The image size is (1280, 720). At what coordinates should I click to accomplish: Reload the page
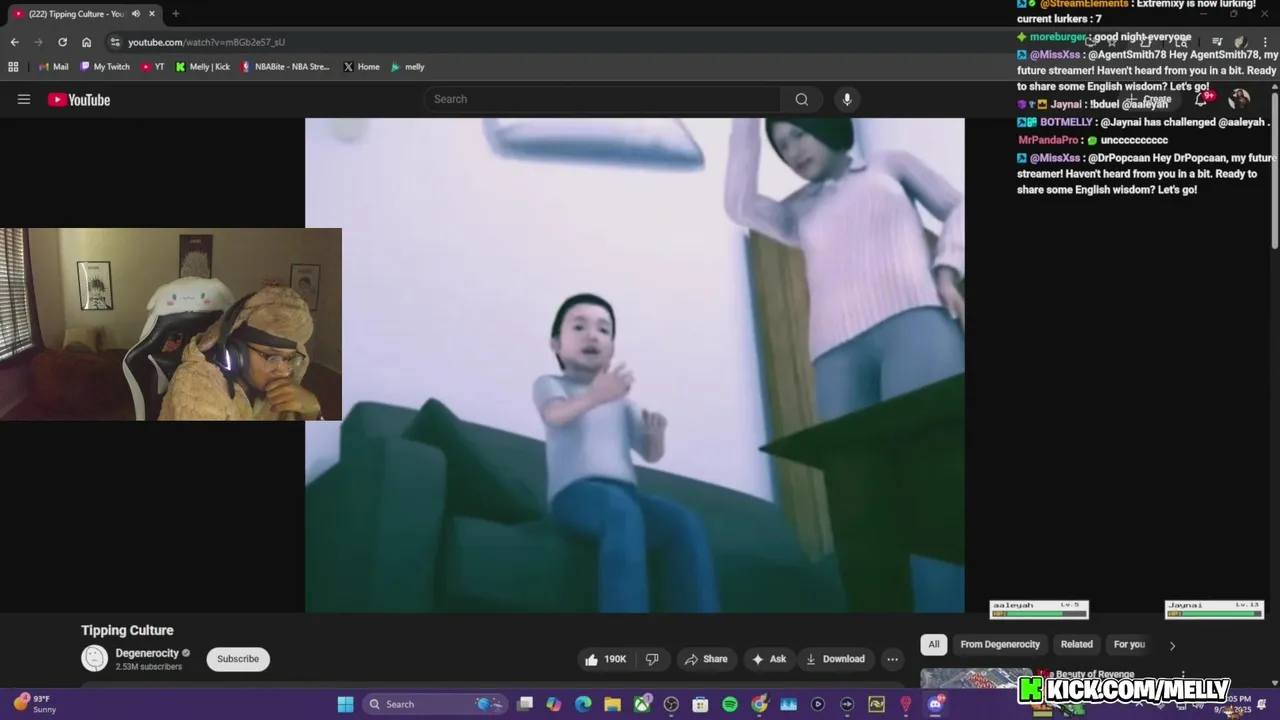[x=62, y=42]
